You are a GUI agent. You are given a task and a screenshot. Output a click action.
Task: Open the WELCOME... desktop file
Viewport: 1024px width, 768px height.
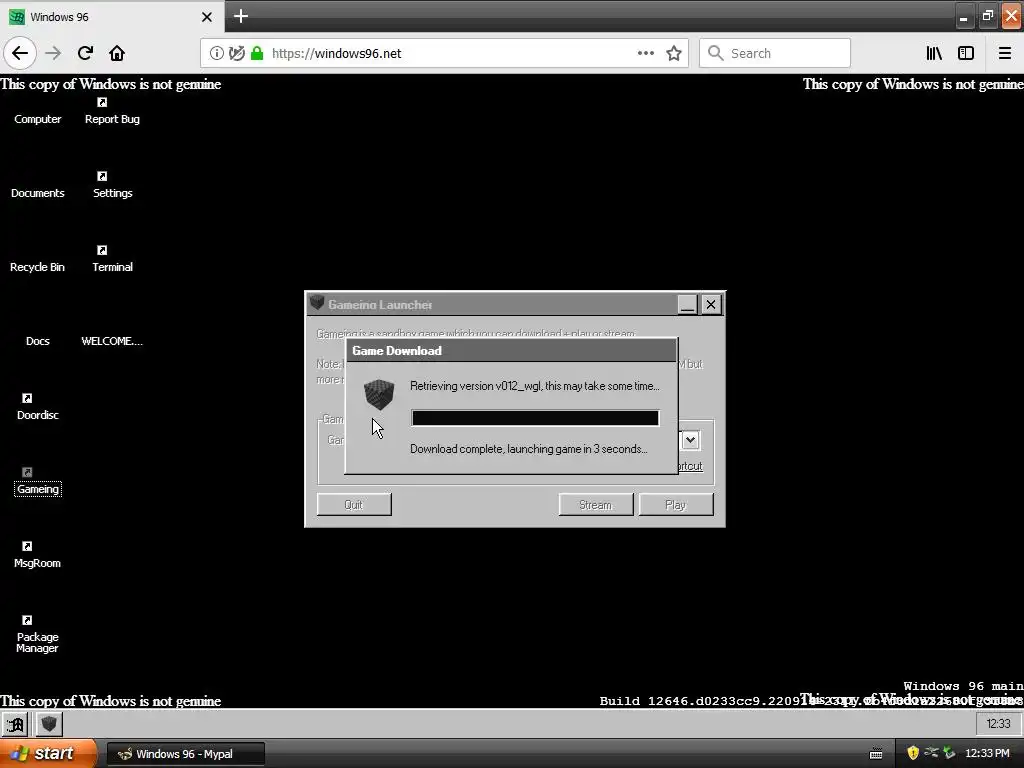click(112, 341)
